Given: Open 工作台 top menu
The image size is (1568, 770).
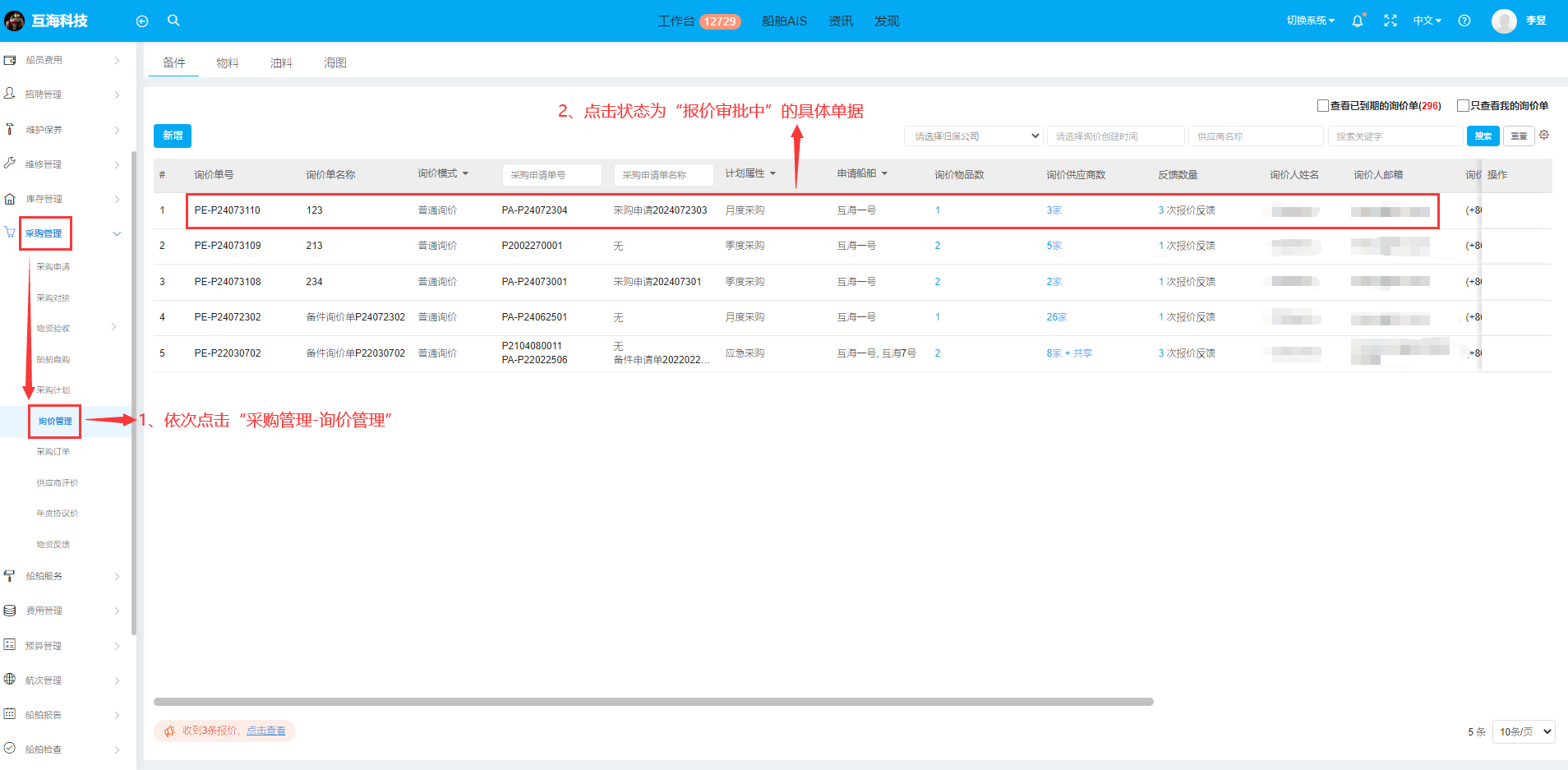Looking at the screenshot, I should click(x=699, y=21).
